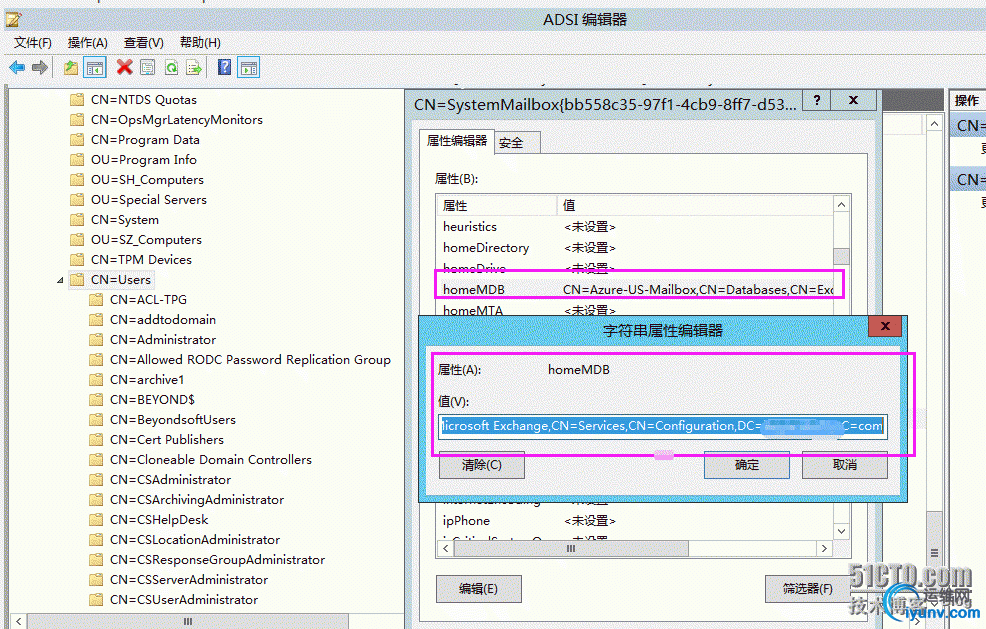Click the folder icon of CN=Cert Publishers

pos(96,439)
